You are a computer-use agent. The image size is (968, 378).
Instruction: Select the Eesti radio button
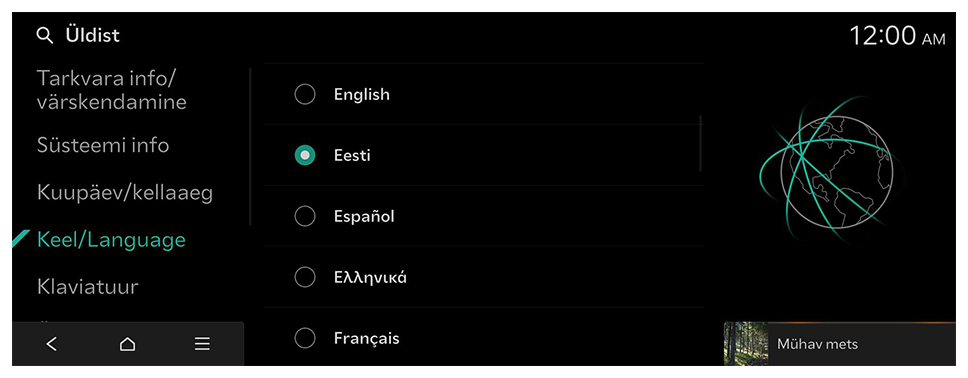305,156
